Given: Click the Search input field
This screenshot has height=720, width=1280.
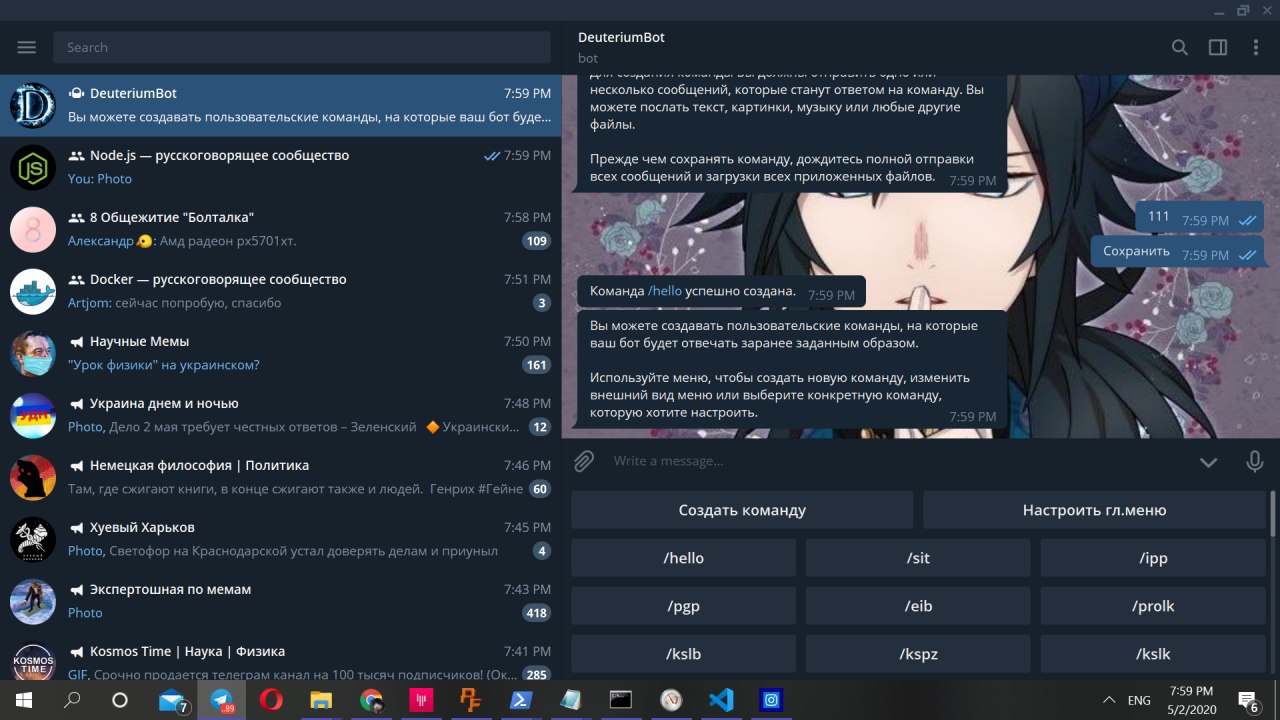Looking at the screenshot, I should (302, 47).
